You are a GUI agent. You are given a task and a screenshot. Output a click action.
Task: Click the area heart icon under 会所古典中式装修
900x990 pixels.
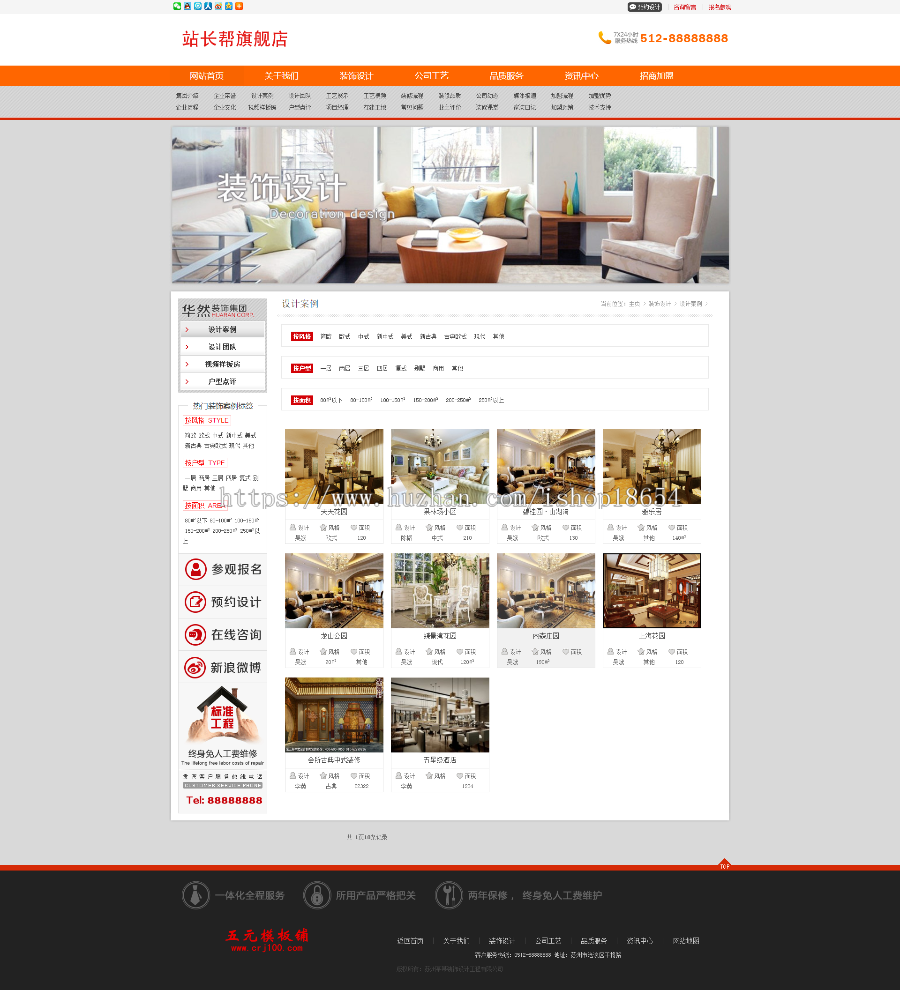pyautogui.click(x=354, y=775)
